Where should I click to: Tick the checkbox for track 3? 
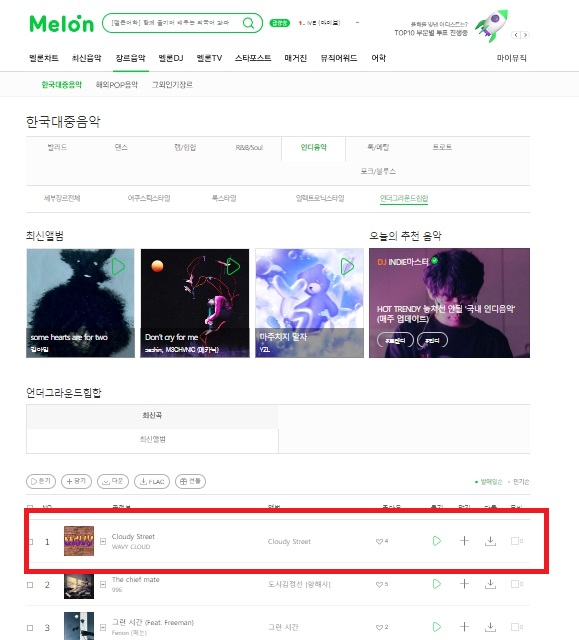(30, 628)
